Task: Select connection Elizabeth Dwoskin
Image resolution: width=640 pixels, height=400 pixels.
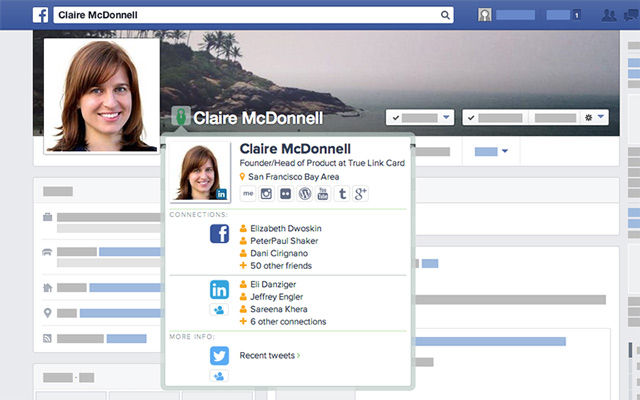Action: 286,229
